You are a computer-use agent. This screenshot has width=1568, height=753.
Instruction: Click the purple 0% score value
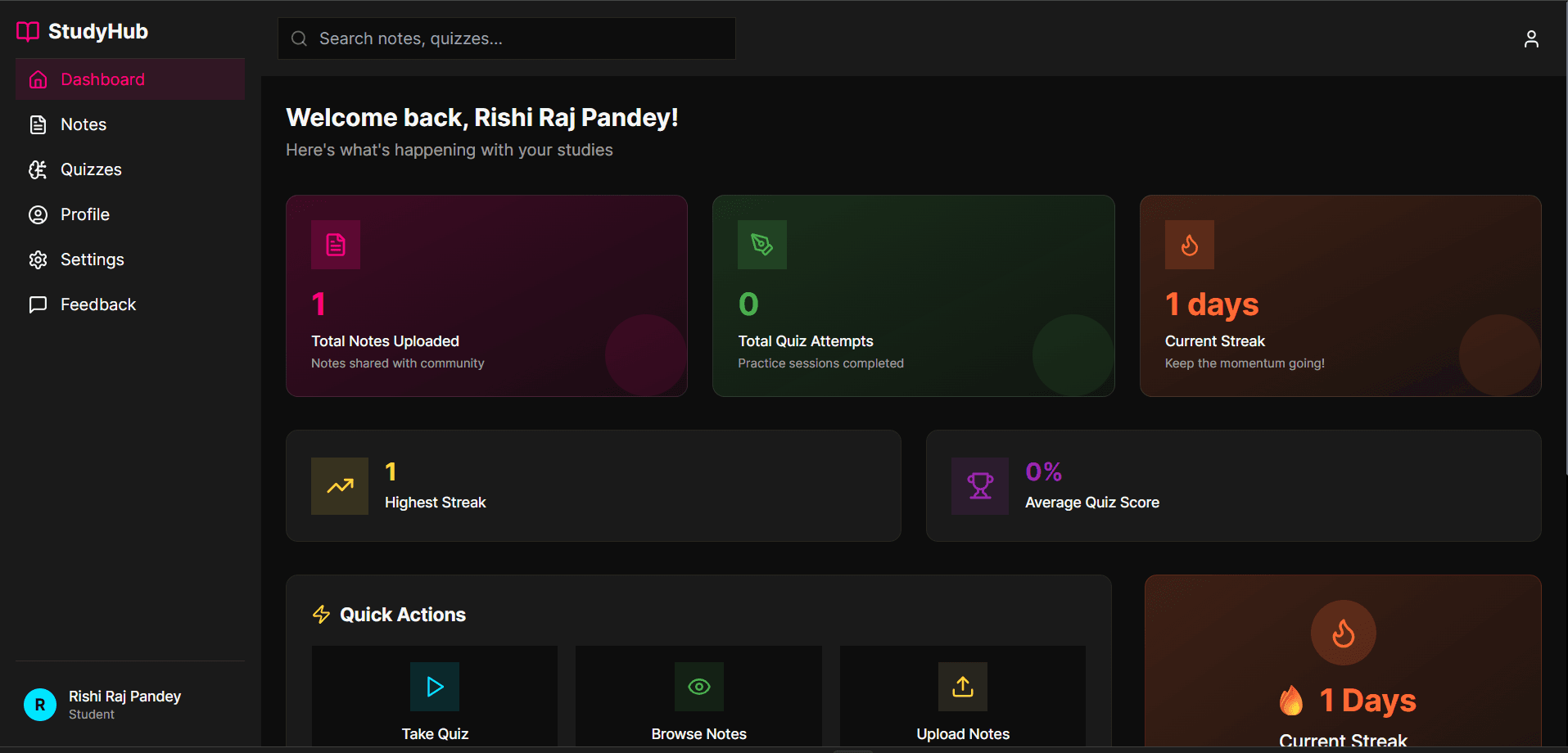click(1044, 471)
